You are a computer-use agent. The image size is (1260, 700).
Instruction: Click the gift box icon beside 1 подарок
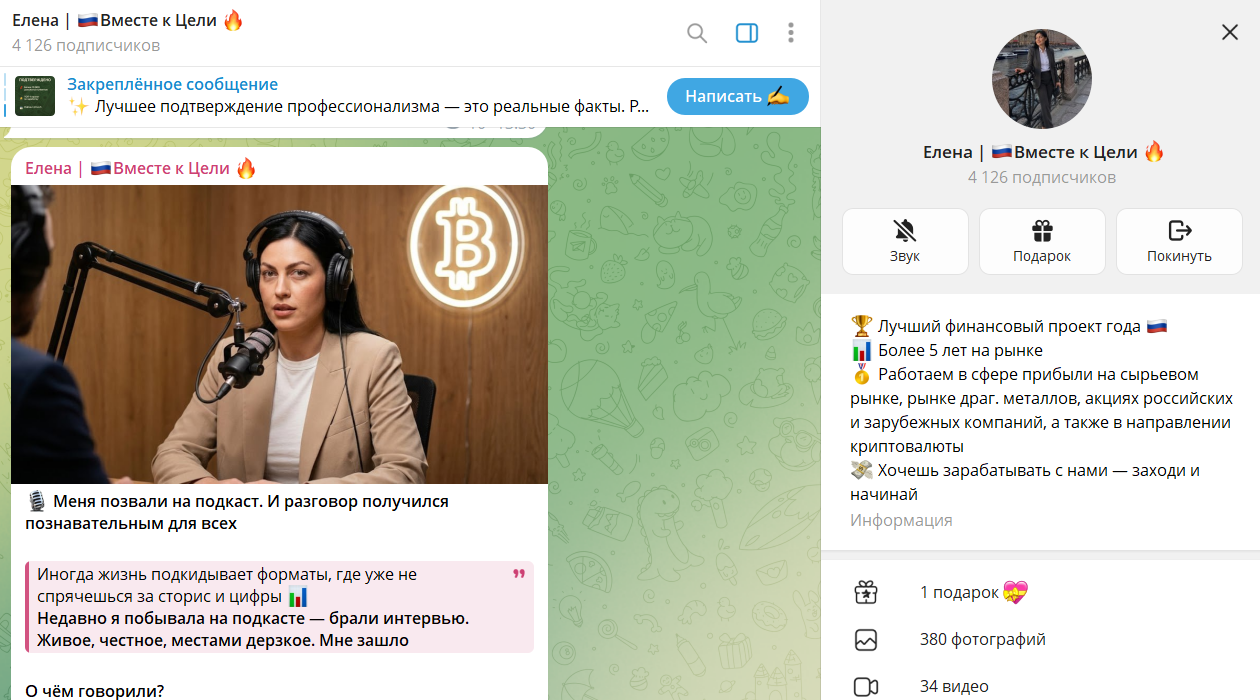point(866,593)
